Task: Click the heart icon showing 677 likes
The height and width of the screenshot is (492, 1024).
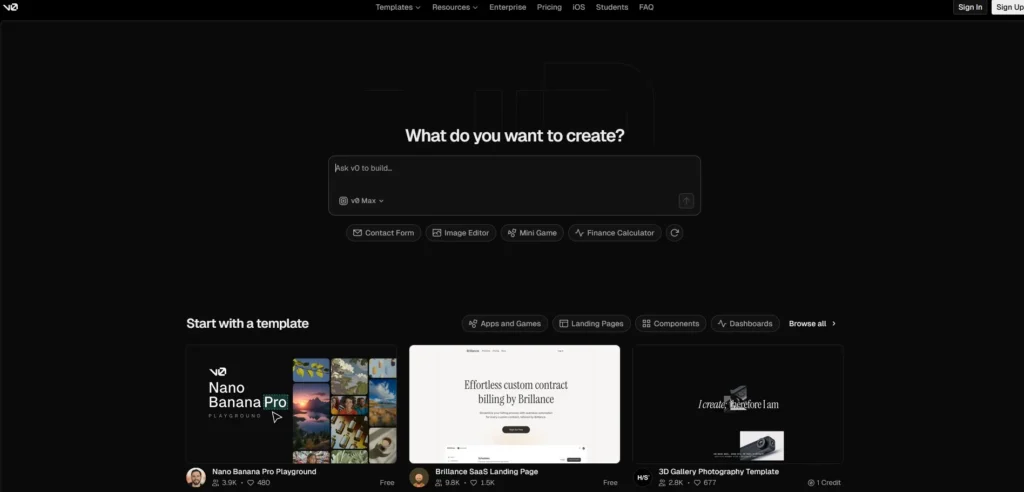Action: pyautogui.click(x=697, y=483)
